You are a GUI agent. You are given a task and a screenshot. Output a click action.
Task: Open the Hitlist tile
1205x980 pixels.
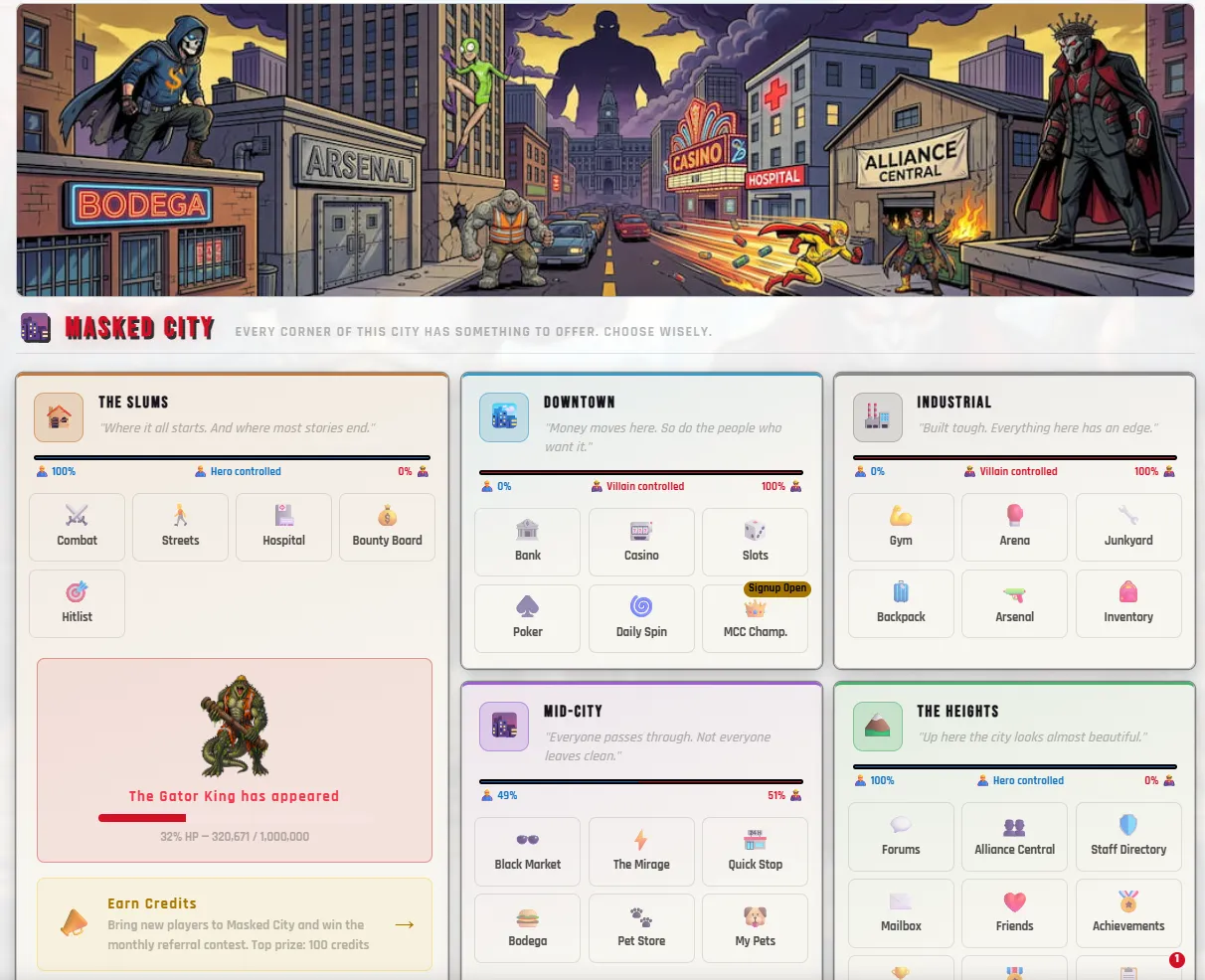pos(78,603)
